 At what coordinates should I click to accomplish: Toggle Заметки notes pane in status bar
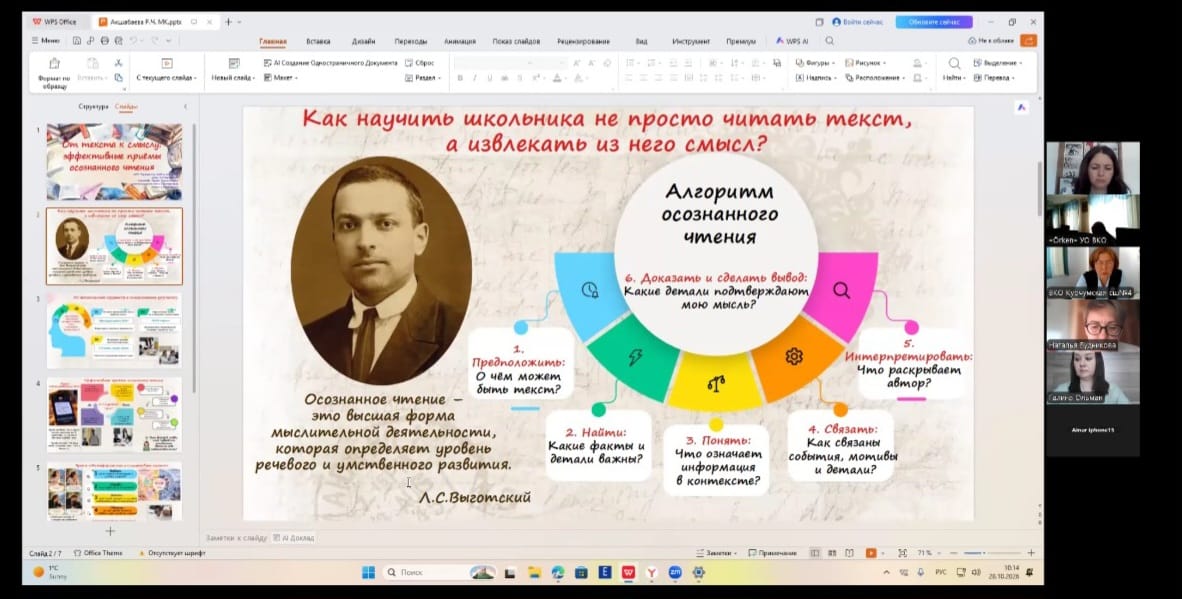(716, 553)
